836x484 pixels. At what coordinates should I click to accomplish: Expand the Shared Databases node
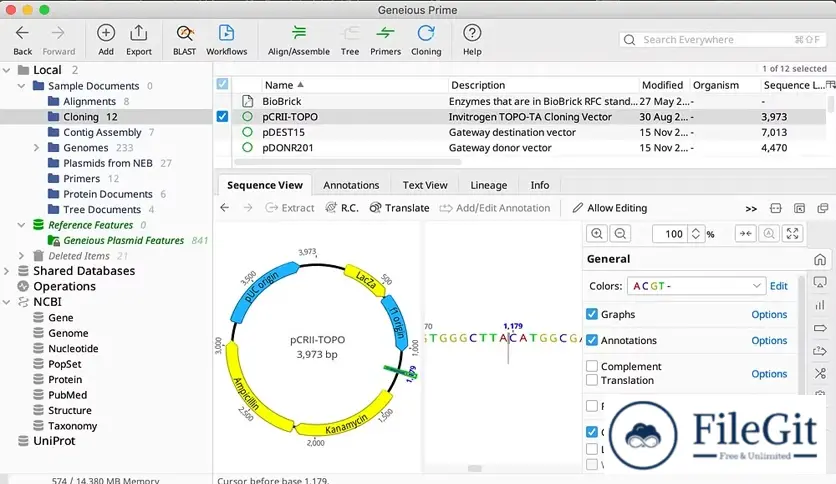(7, 271)
